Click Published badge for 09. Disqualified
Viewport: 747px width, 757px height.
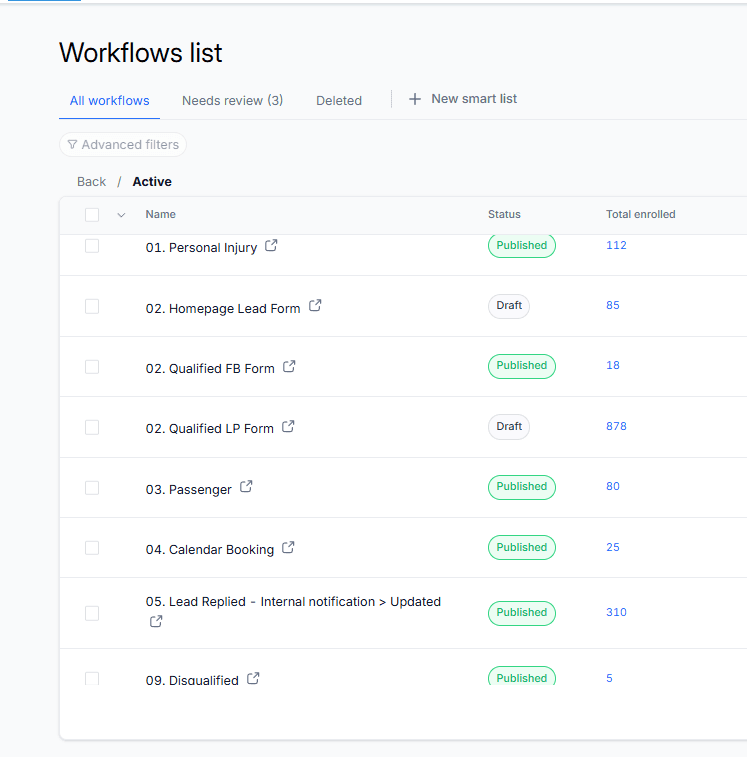tap(522, 676)
